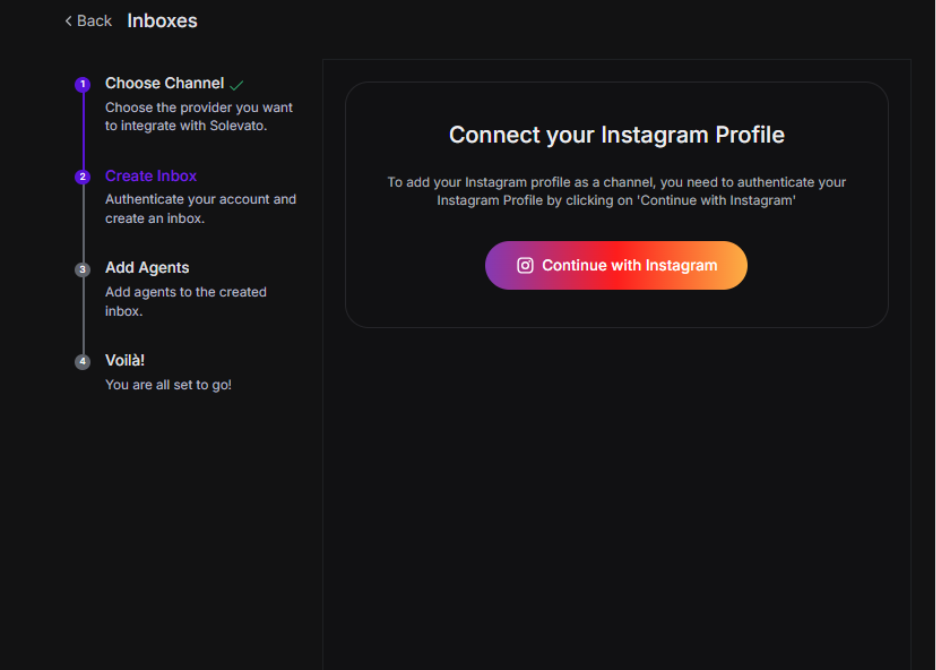Click the step 2 numbered circle
This screenshot has width=936, height=670.
82,177
